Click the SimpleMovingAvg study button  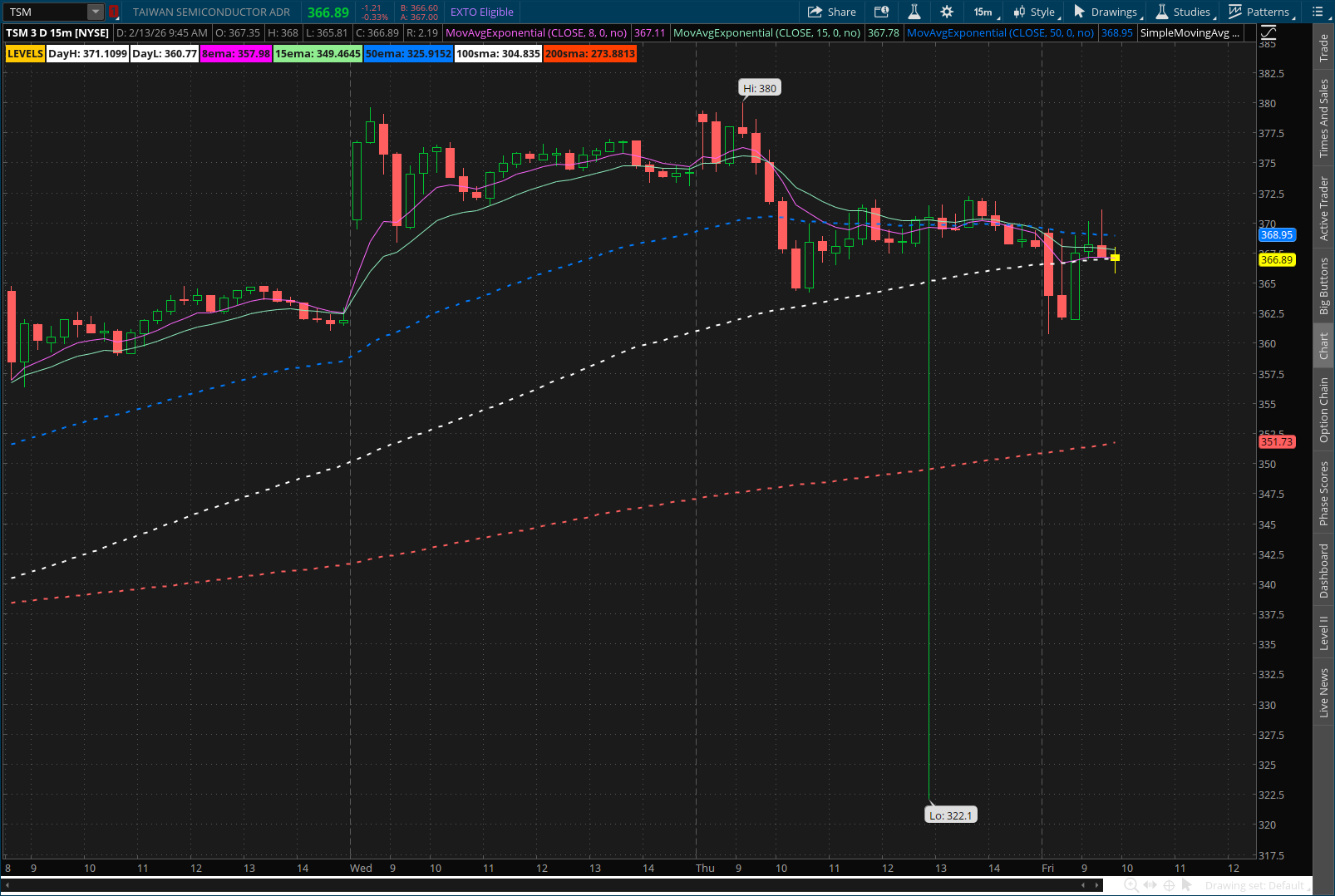[1190, 32]
